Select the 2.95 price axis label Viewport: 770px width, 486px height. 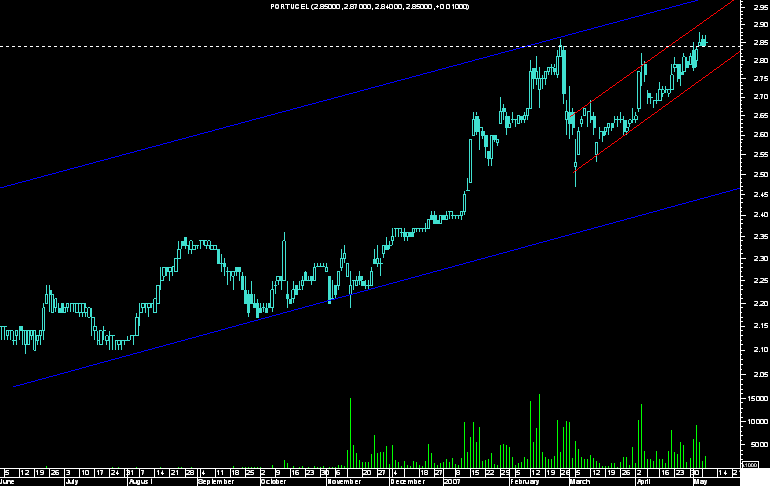tap(761, 7)
